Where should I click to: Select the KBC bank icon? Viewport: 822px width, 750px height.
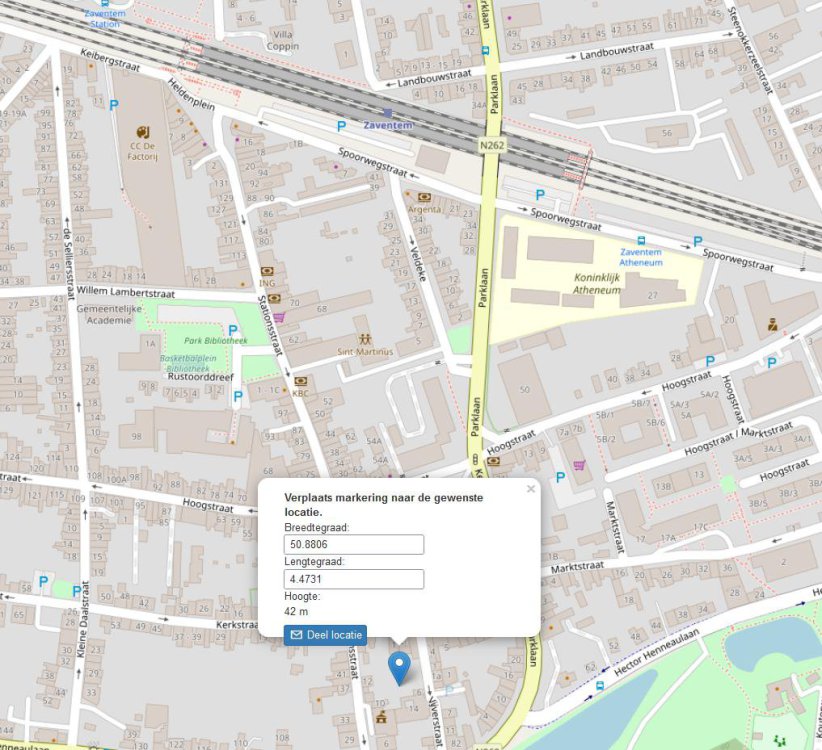pyautogui.click(x=300, y=381)
